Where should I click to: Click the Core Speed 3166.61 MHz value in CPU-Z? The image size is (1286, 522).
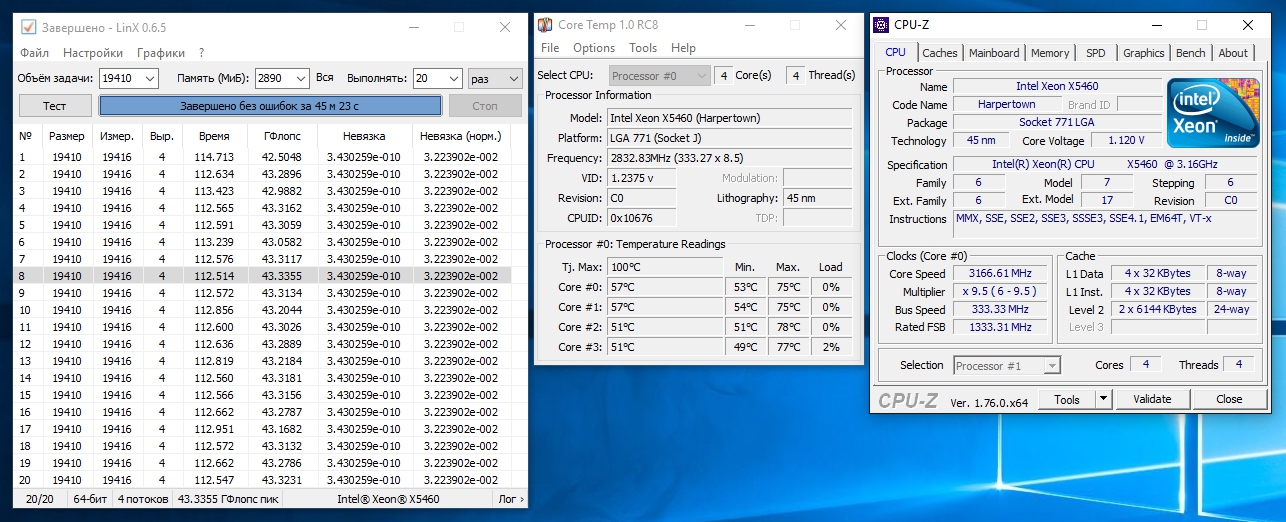point(1000,273)
